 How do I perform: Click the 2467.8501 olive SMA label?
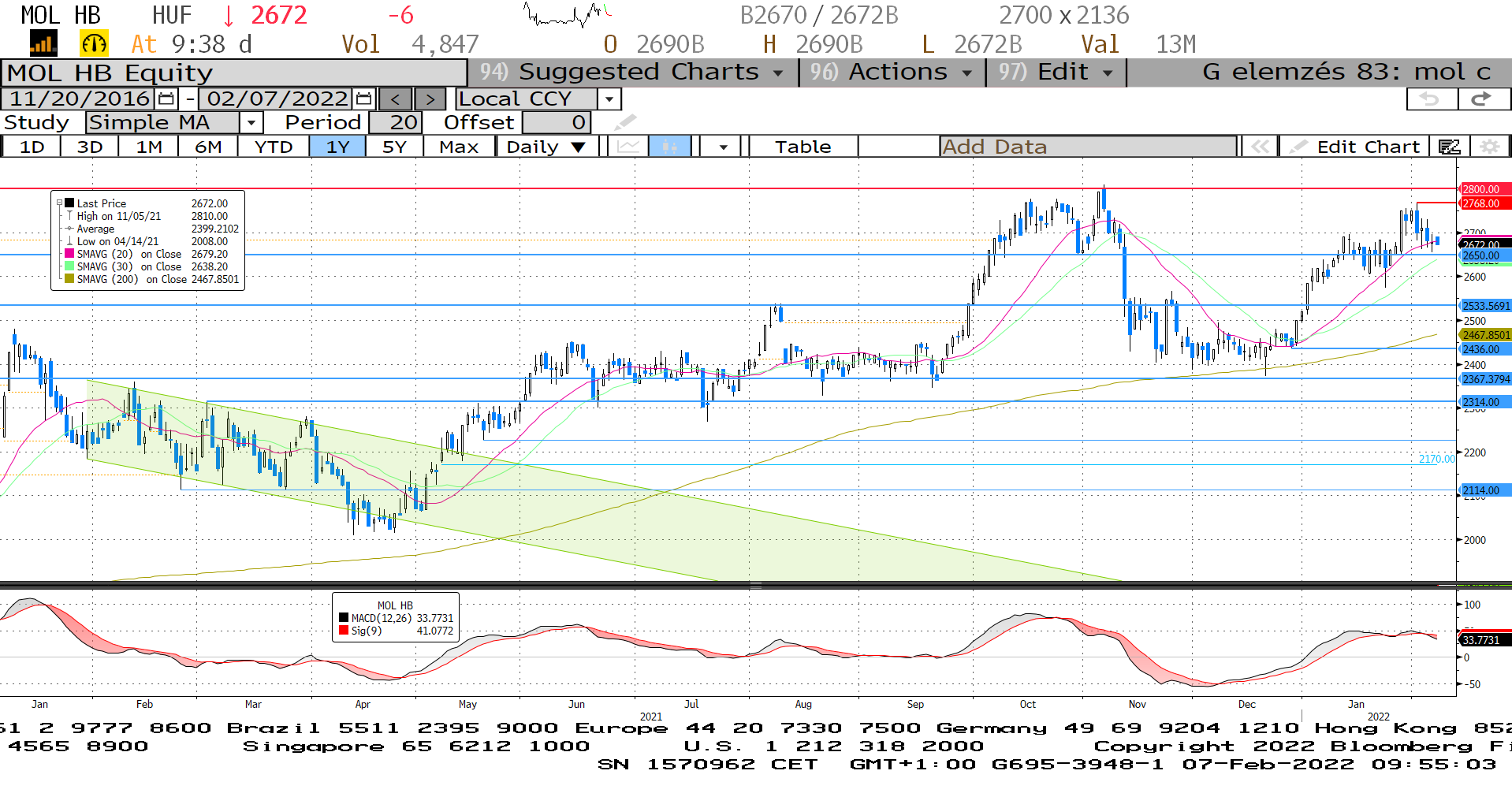coord(1486,335)
